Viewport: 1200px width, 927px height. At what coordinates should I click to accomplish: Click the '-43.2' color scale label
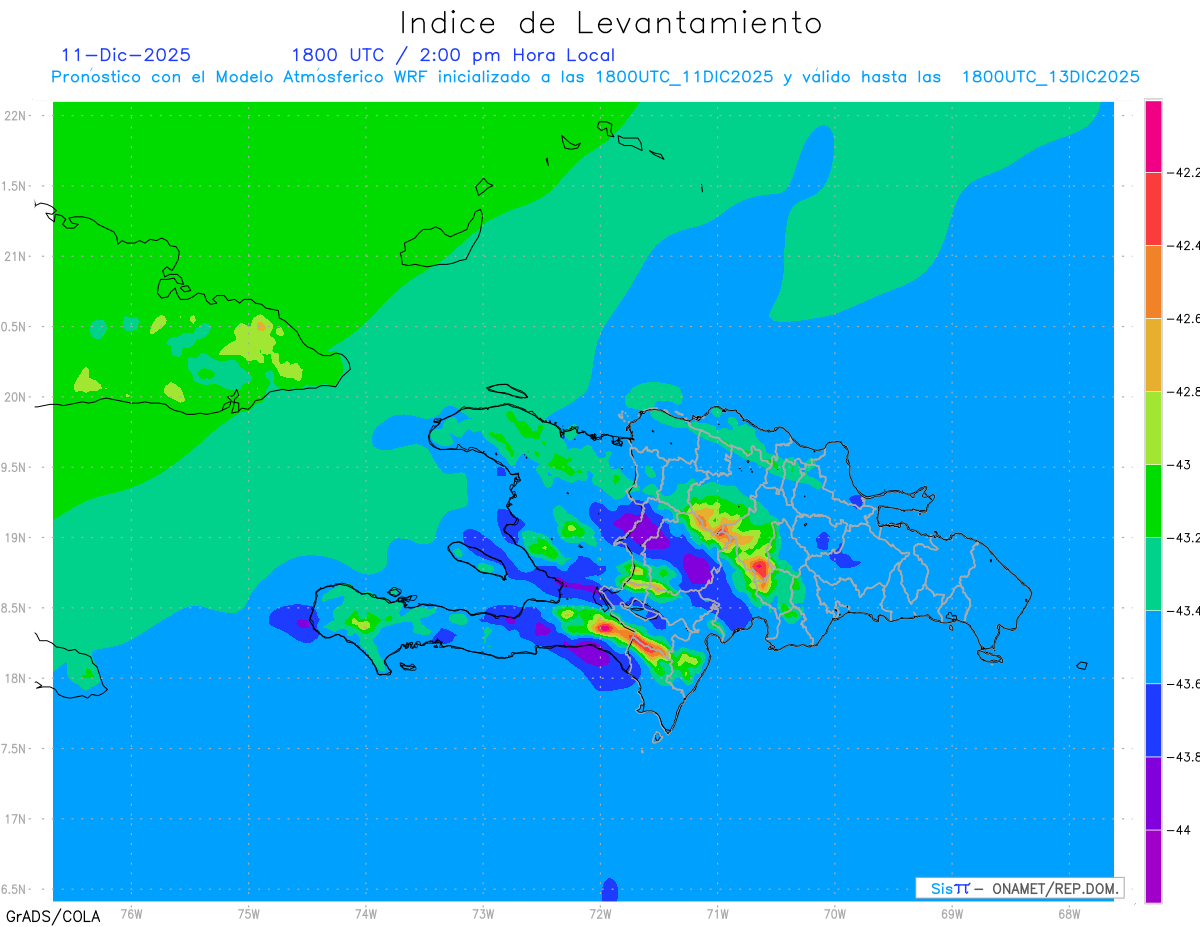point(1184,538)
